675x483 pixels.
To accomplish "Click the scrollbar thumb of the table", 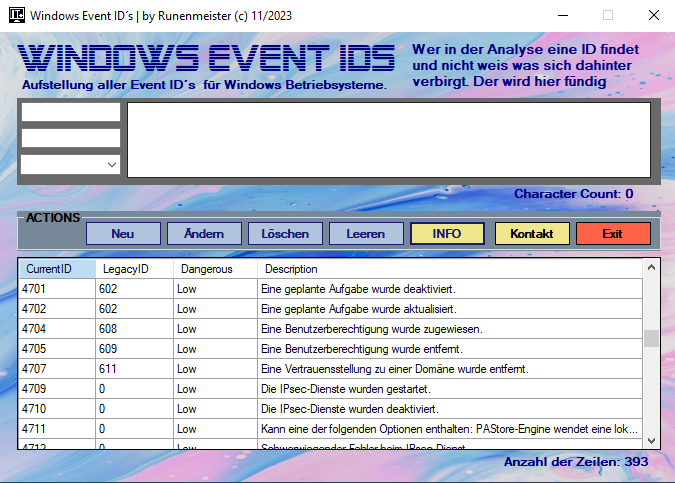I will click(x=651, y=338).
